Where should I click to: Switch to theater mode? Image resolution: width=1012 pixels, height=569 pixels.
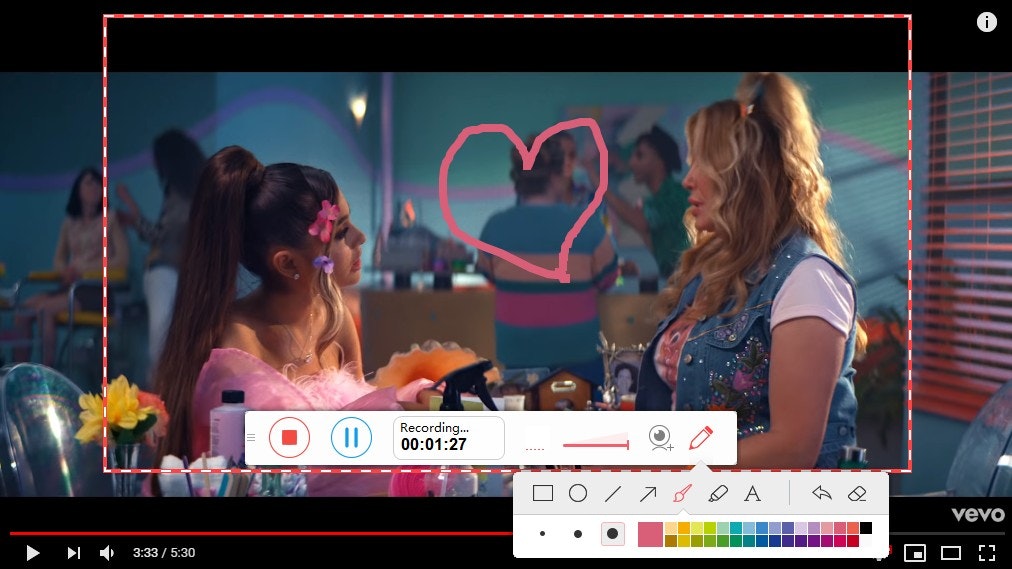(951, 553)
